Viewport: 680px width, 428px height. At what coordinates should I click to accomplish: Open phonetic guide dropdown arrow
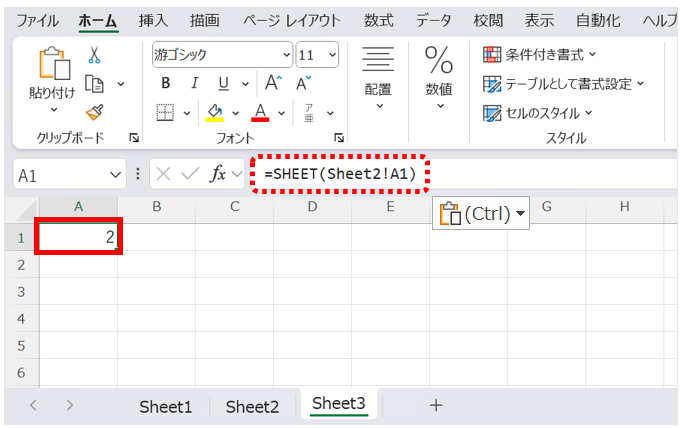tap(330, 113)
